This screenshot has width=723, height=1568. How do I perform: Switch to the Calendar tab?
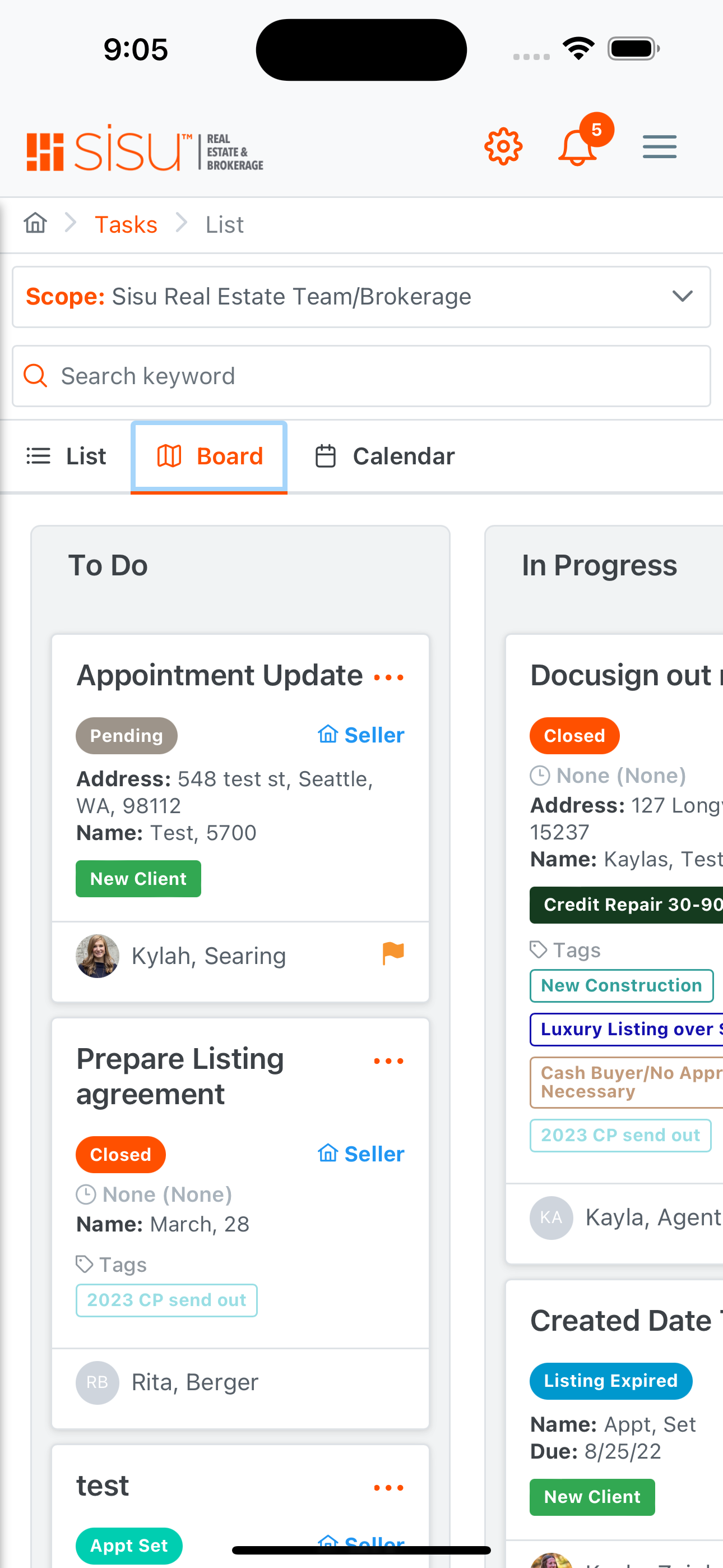click(384, 456)
